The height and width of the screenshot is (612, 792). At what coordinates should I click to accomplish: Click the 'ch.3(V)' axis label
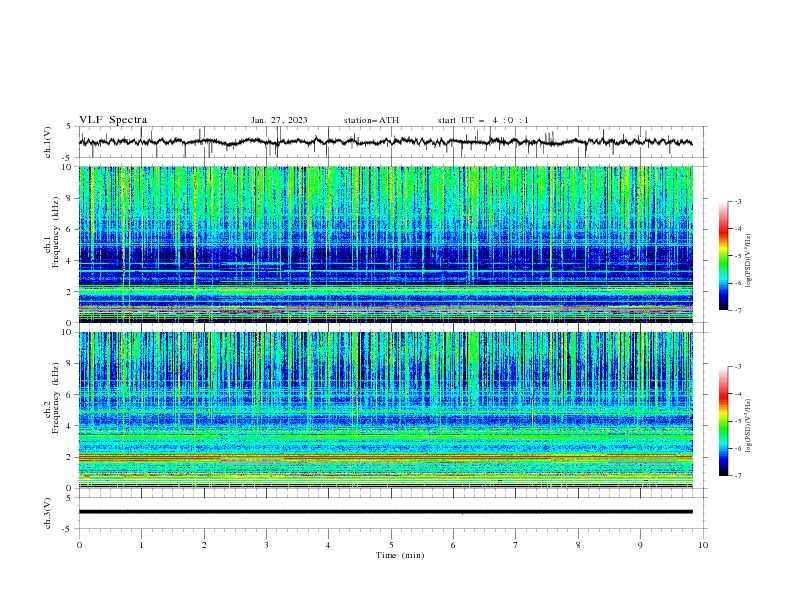[48, 513]
